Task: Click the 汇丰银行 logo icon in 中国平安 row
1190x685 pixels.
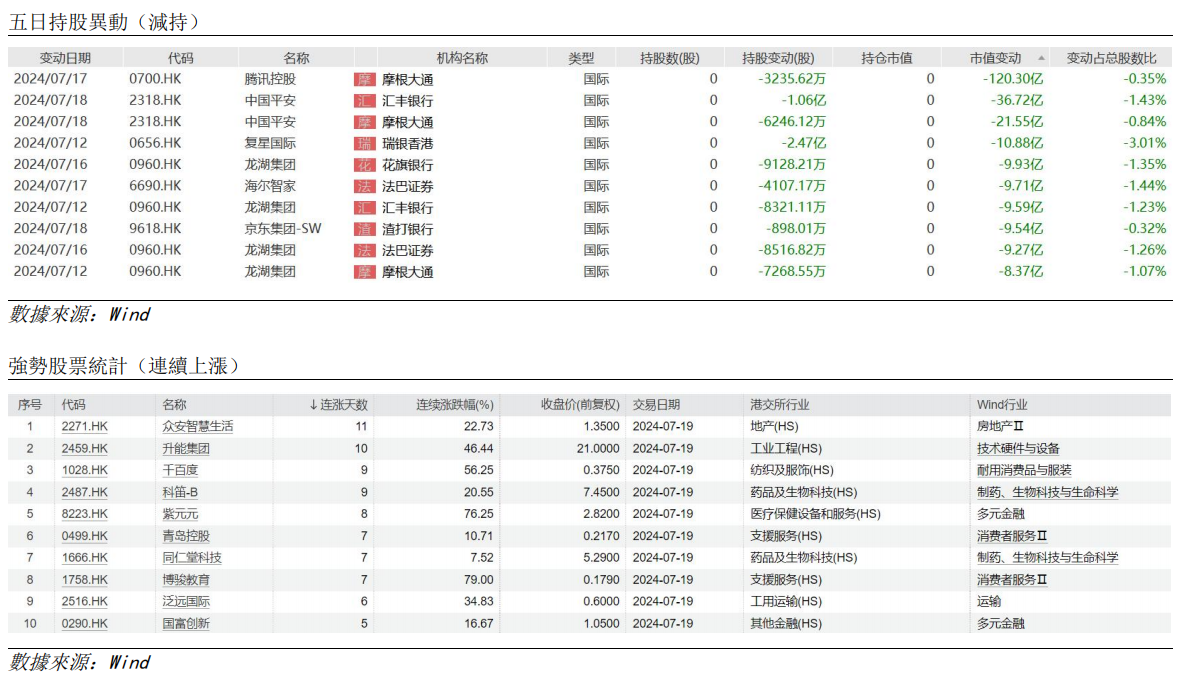Action: click(x=365, y=101)
